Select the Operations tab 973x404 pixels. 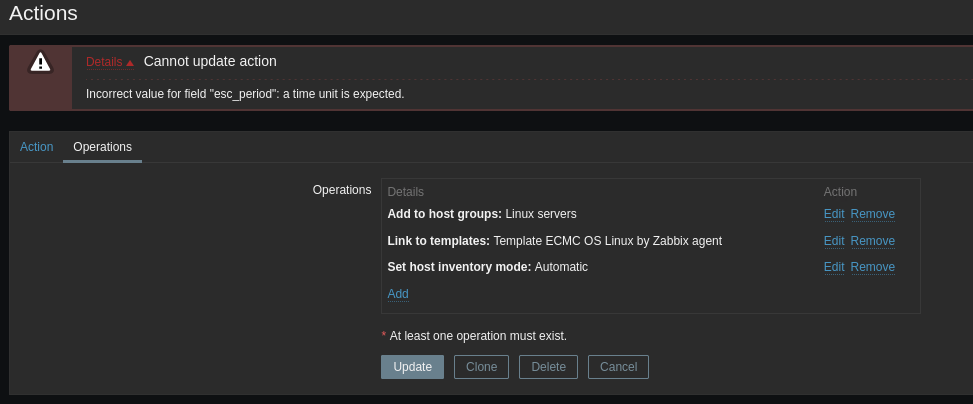[102, 147]
